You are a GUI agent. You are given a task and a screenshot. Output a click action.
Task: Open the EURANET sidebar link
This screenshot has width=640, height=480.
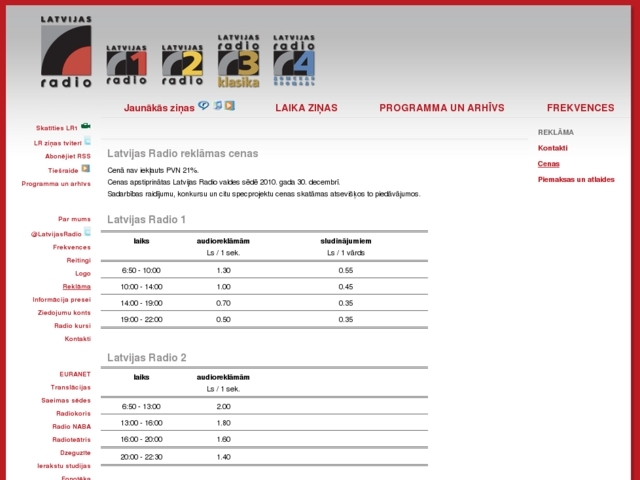click(75, 374)
